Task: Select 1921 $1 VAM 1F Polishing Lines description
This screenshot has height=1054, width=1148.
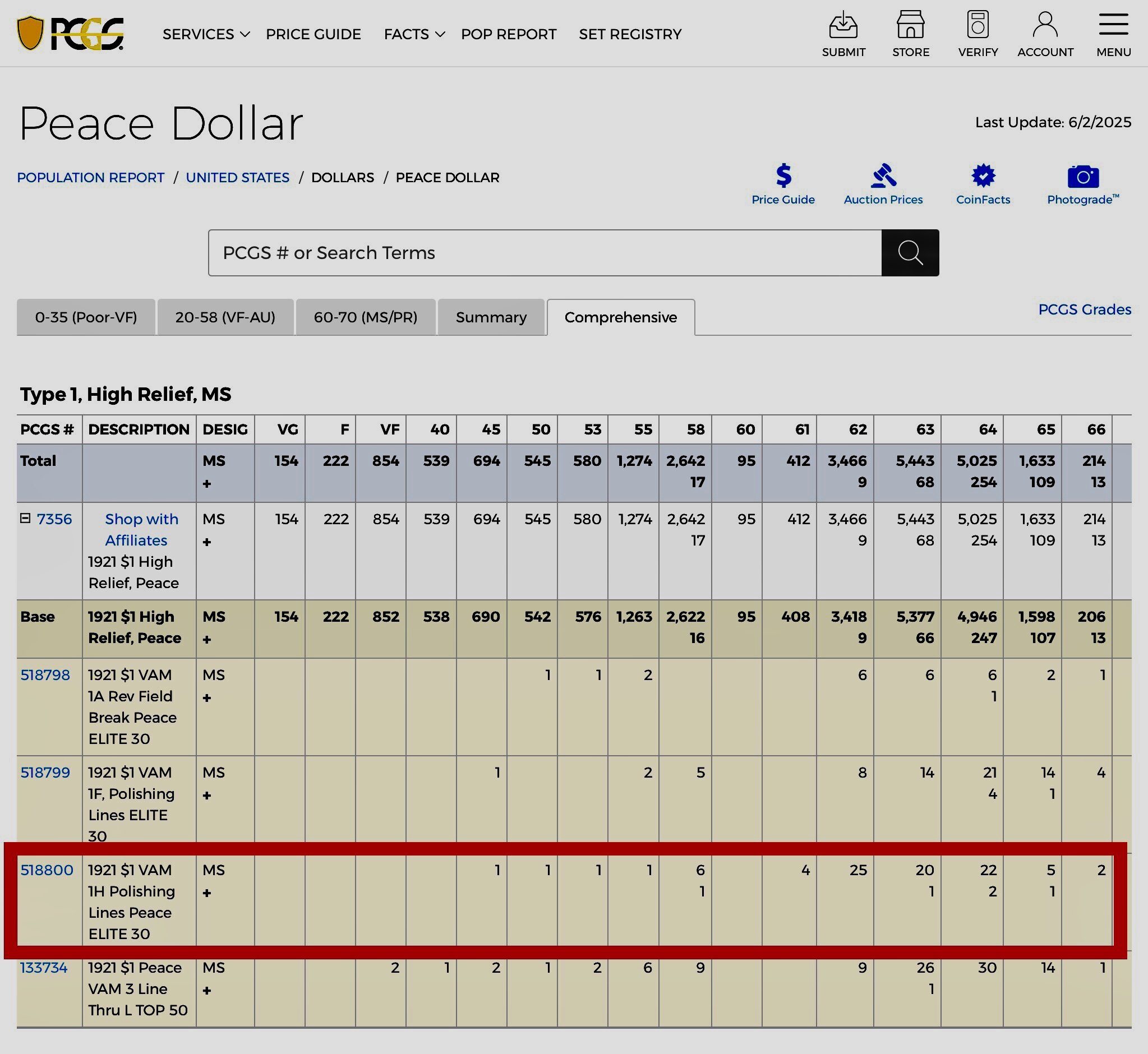Action: 131,804
